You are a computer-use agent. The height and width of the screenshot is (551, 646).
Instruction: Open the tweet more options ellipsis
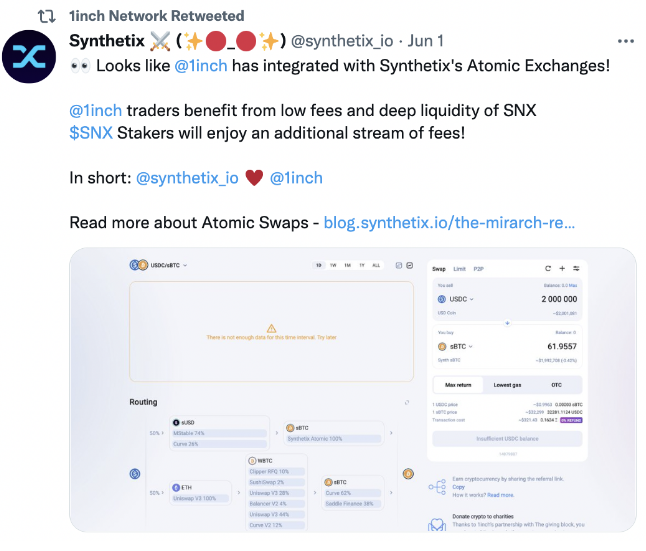[625, 41]
